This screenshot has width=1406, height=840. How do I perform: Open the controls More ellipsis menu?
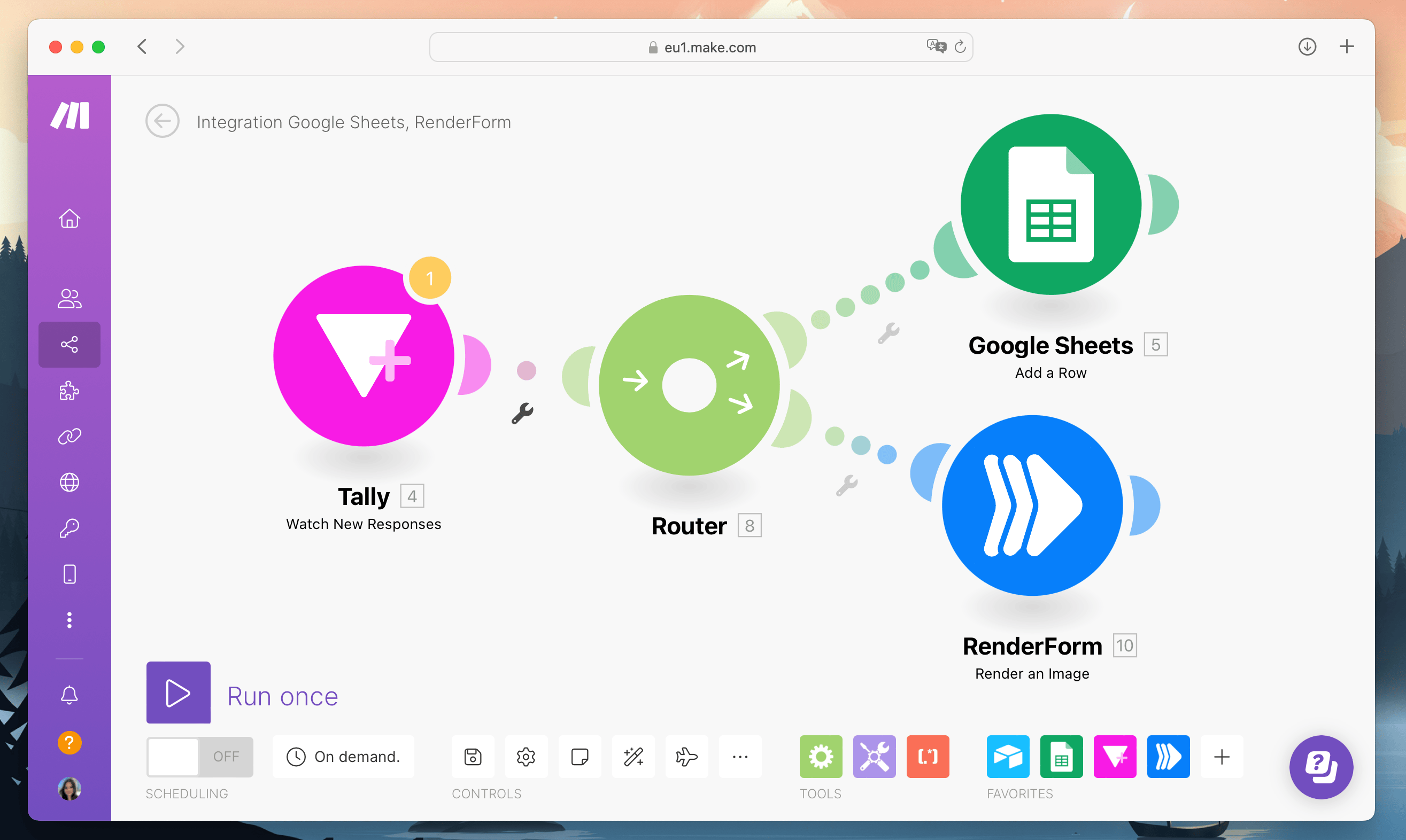click(740, 757)
